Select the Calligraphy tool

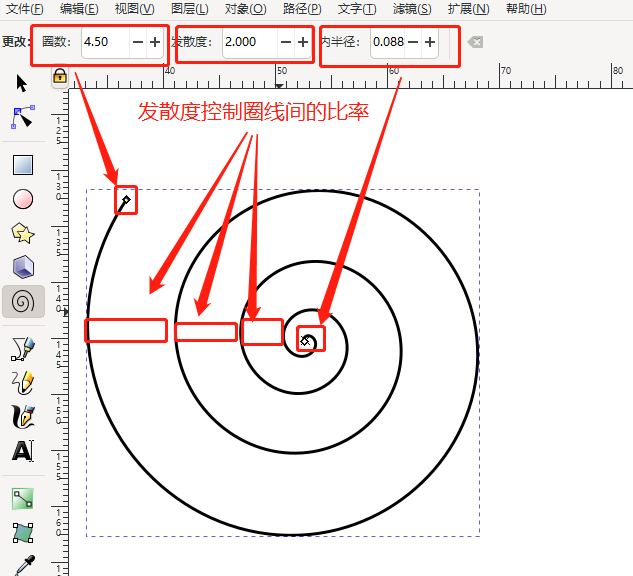[x=23, y=417]
